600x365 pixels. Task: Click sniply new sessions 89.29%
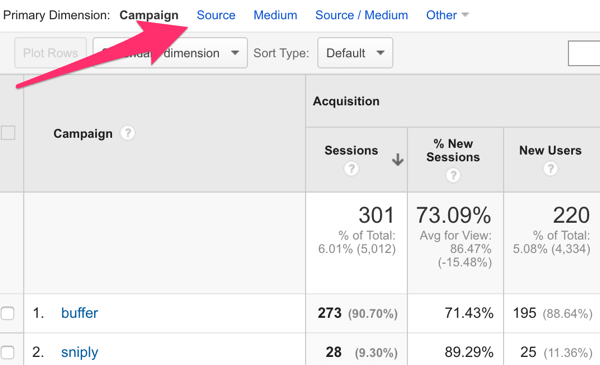click(469, 352)
